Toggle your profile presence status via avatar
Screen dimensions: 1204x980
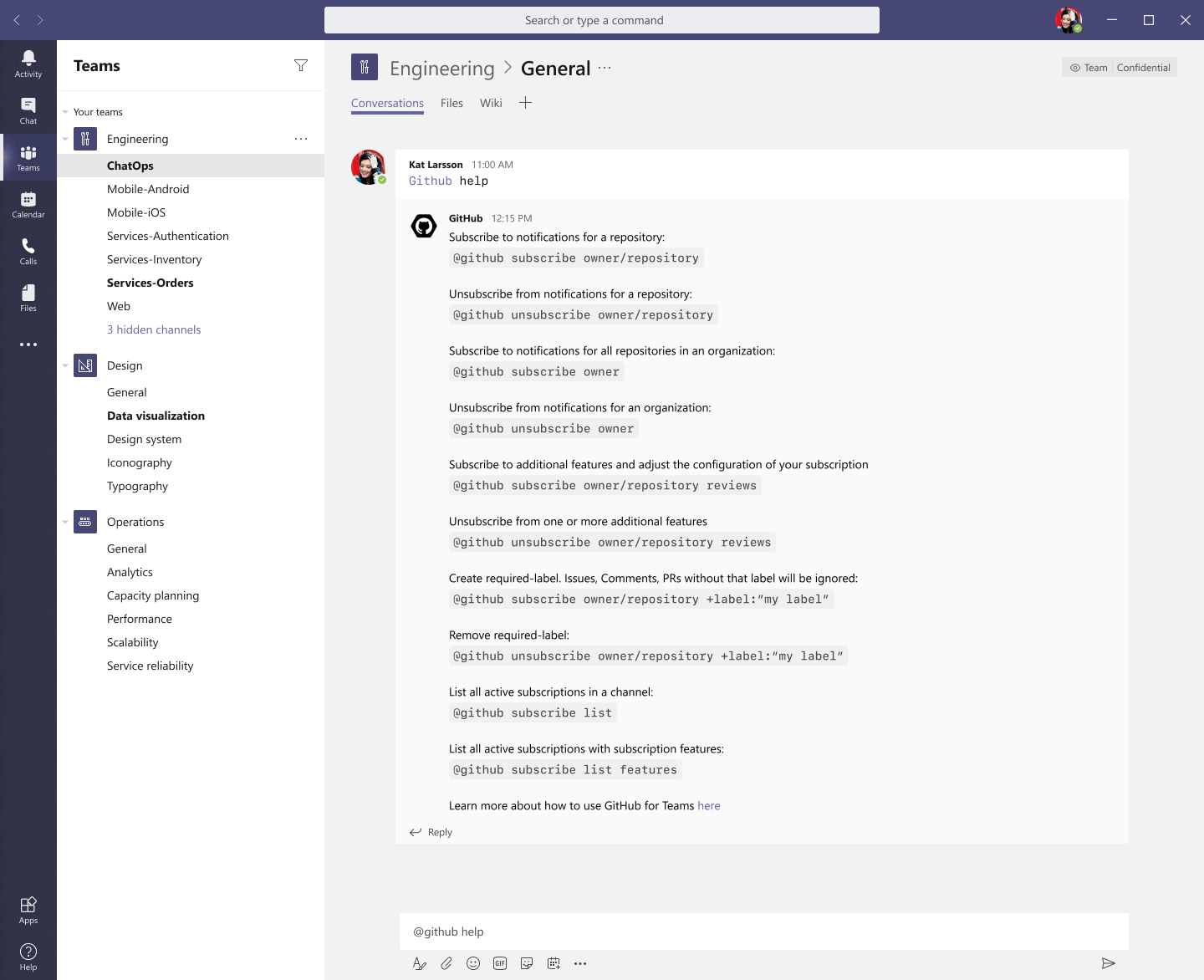1068,20
